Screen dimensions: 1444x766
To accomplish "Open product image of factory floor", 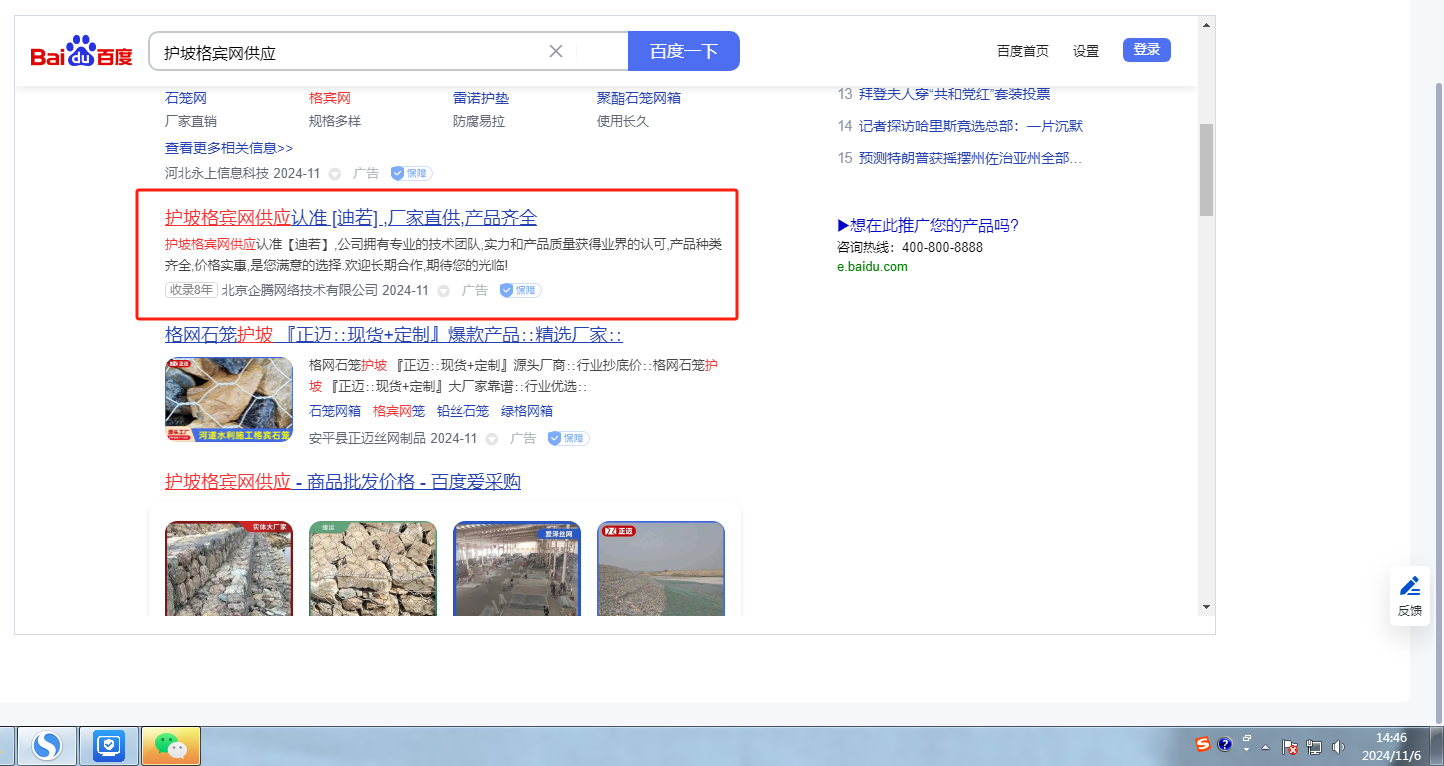I will pyautogui.click(x=517, y=568).
